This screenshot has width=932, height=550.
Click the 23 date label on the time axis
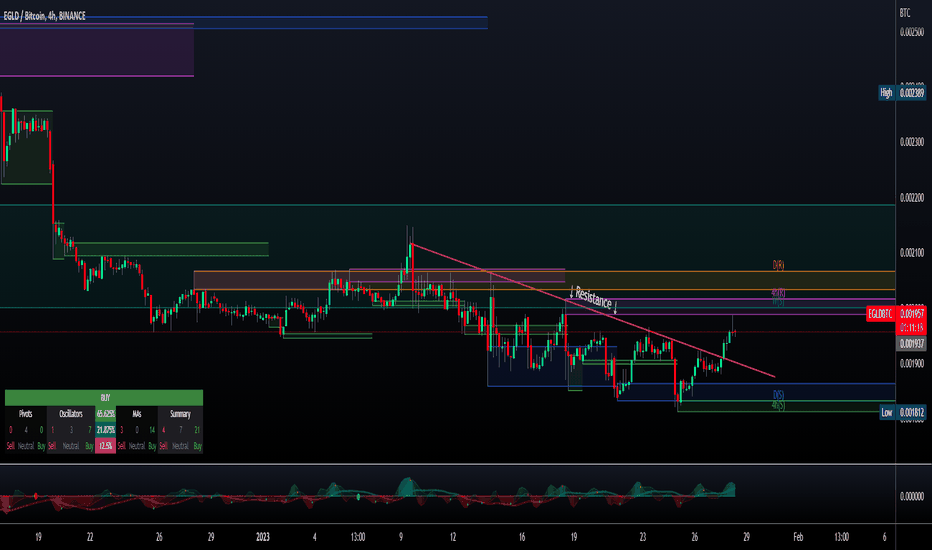pos(643,537)
